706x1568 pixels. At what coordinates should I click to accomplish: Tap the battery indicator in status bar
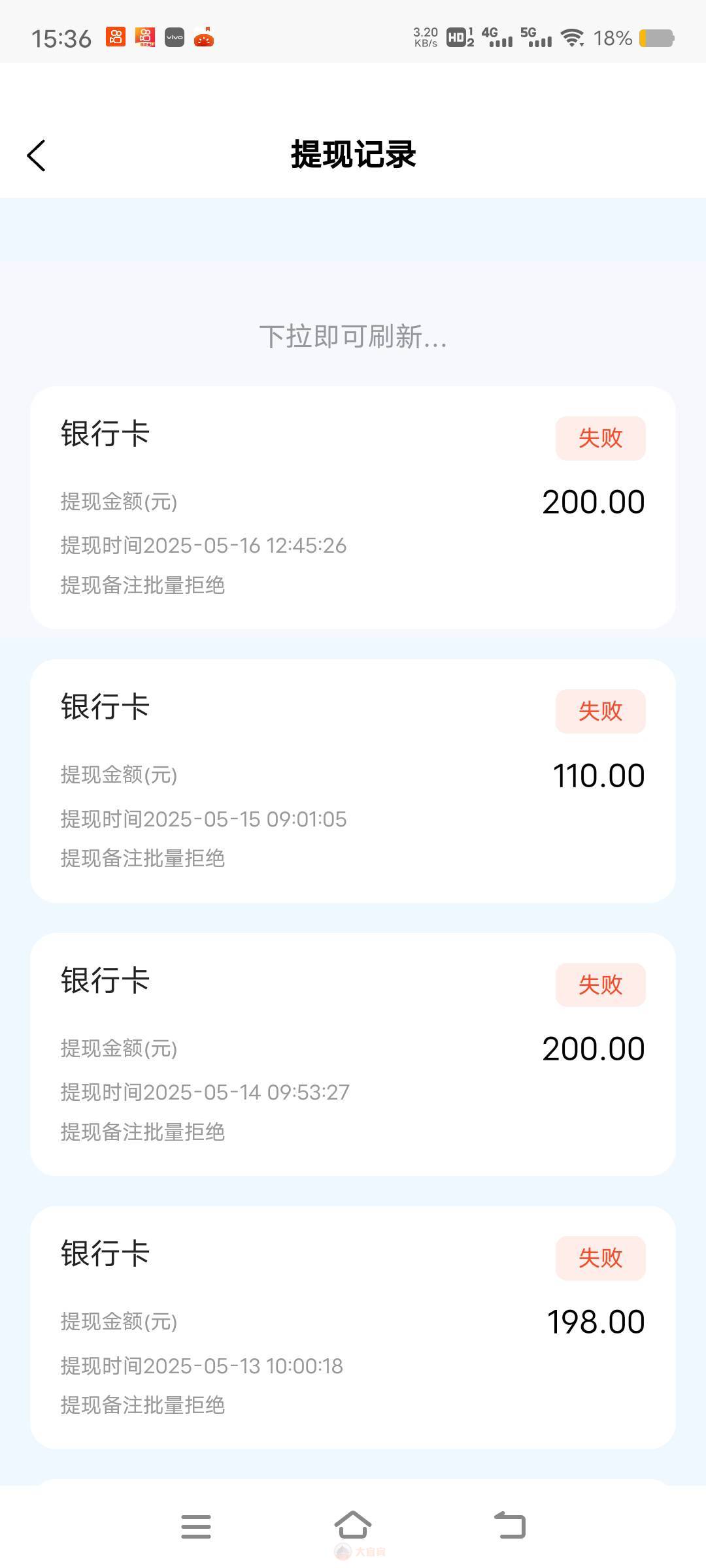point(656,39)
